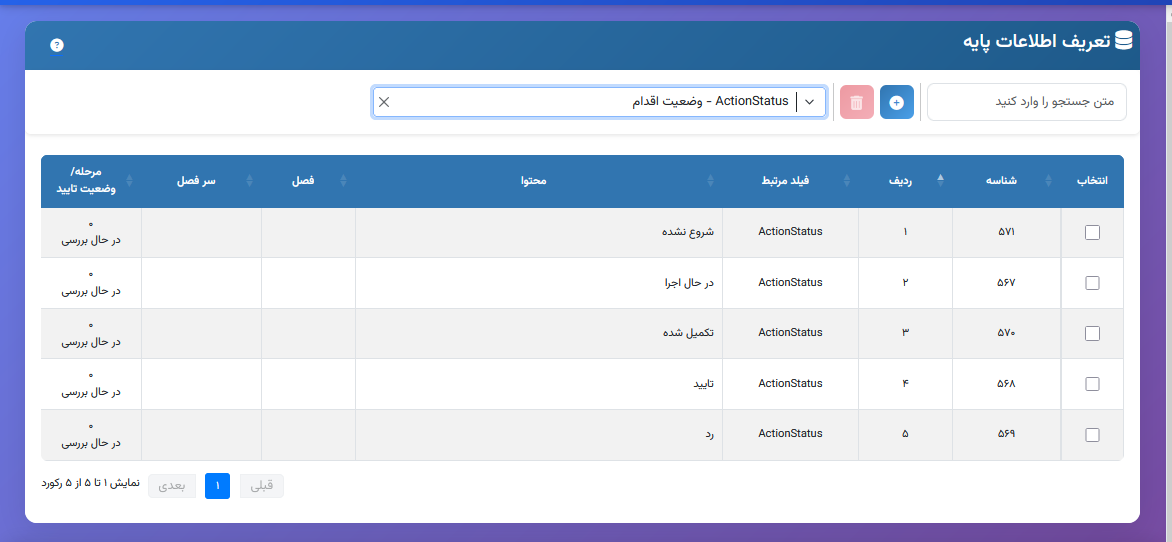Sort by مرحله/وضعیت تایید column header
The width and height of the screenshot is (1172, 542).
point(91,181)
